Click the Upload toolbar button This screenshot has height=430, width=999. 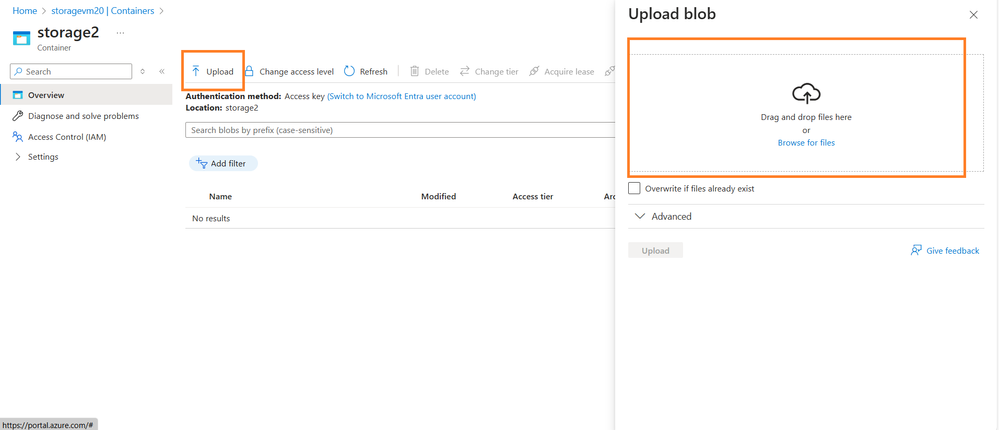[213, 71]
